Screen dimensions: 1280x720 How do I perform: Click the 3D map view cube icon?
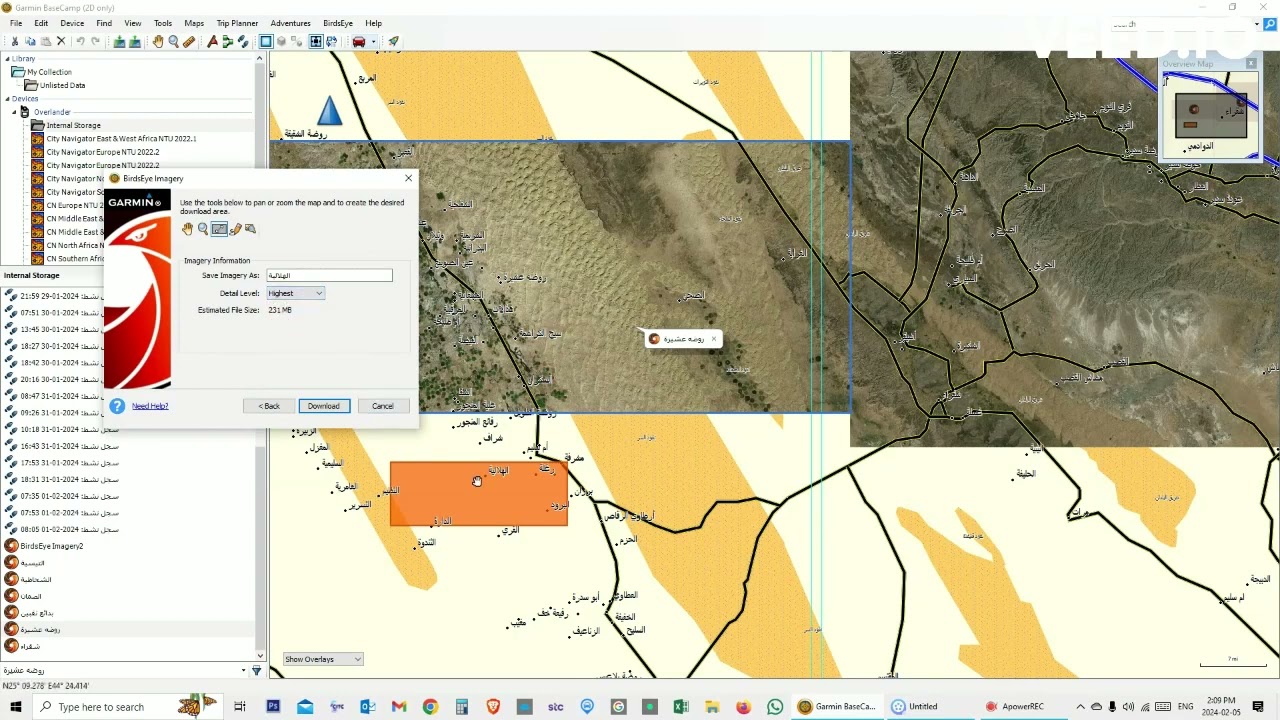[x=282, y=42]
